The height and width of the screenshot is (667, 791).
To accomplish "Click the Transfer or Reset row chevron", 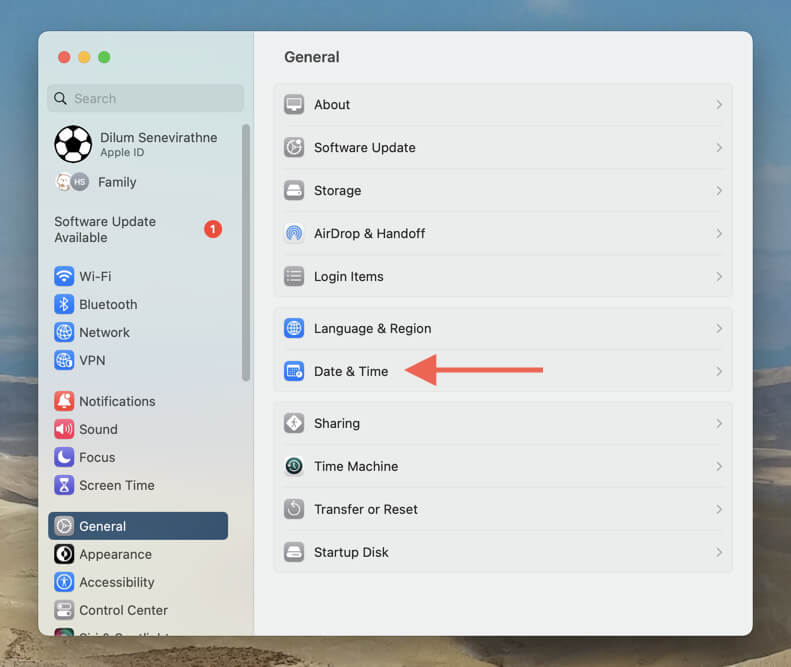I will coord(719,509).
